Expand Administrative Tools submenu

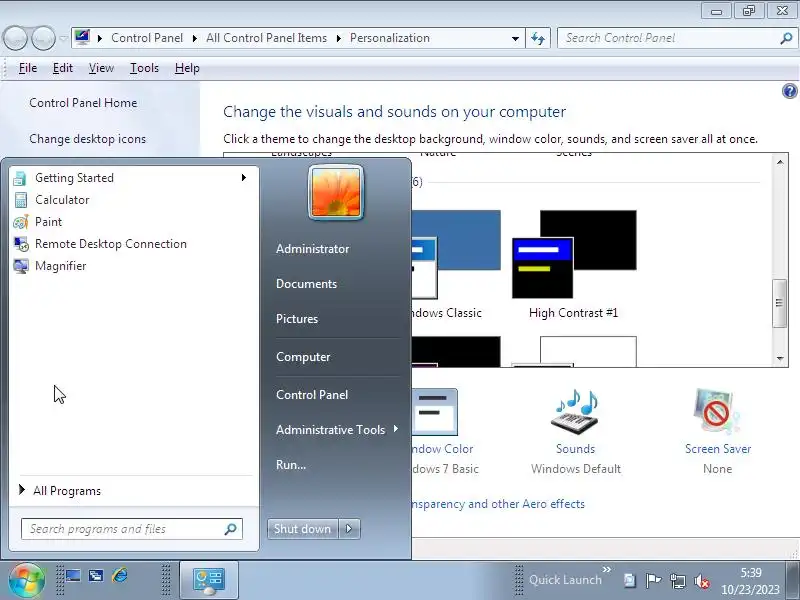(x=396, y=429)
